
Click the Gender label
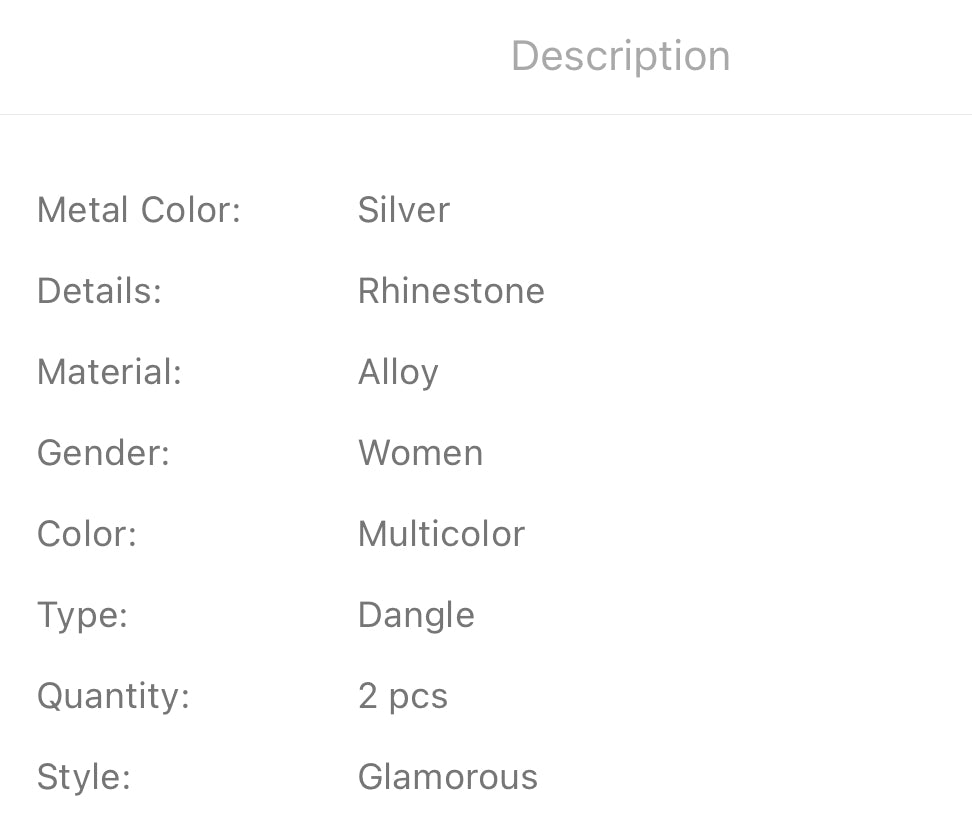(x=104, y=453)
